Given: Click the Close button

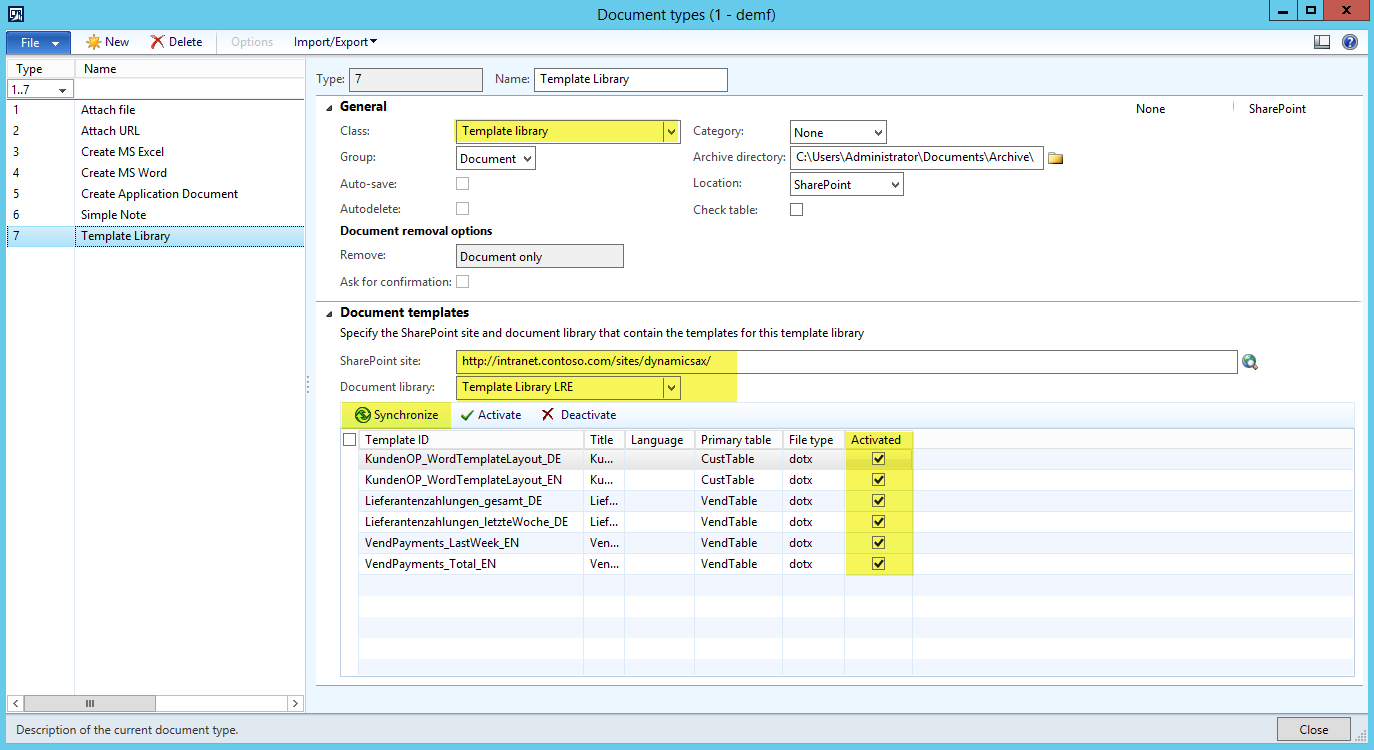Looking at the screenshot, I should point(1313,729).
